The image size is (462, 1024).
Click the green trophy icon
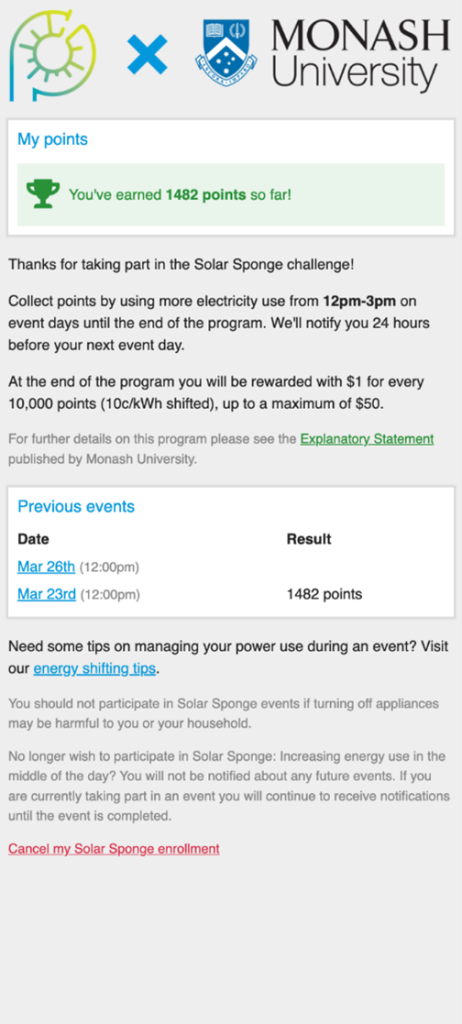click(x=43, y=194)
